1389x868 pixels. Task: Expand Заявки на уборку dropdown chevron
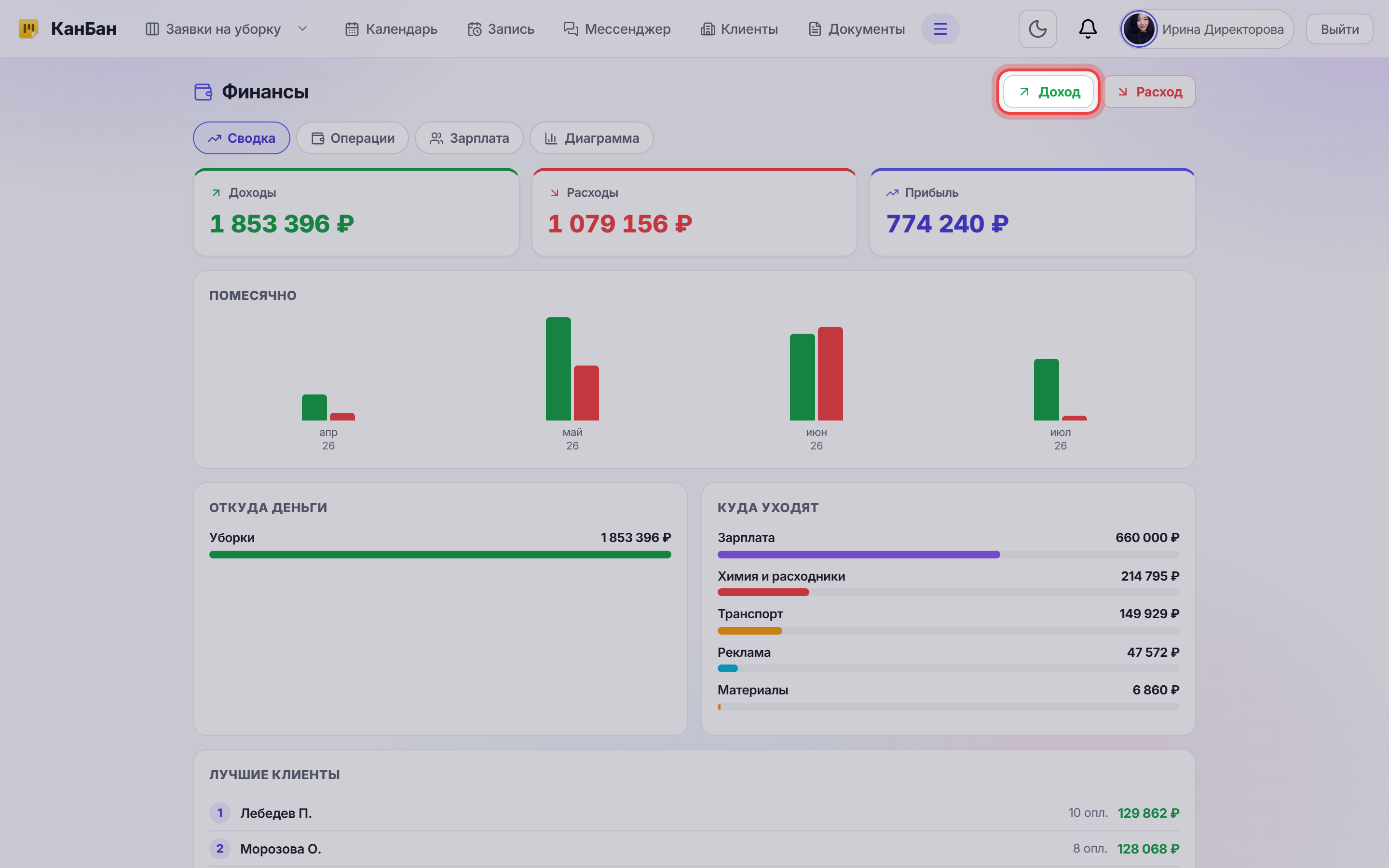(302, 29)
